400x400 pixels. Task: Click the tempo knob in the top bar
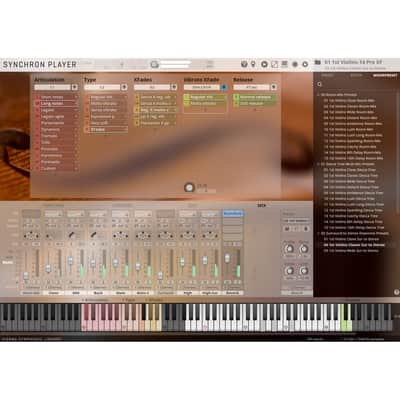click(x=154, y=64)
